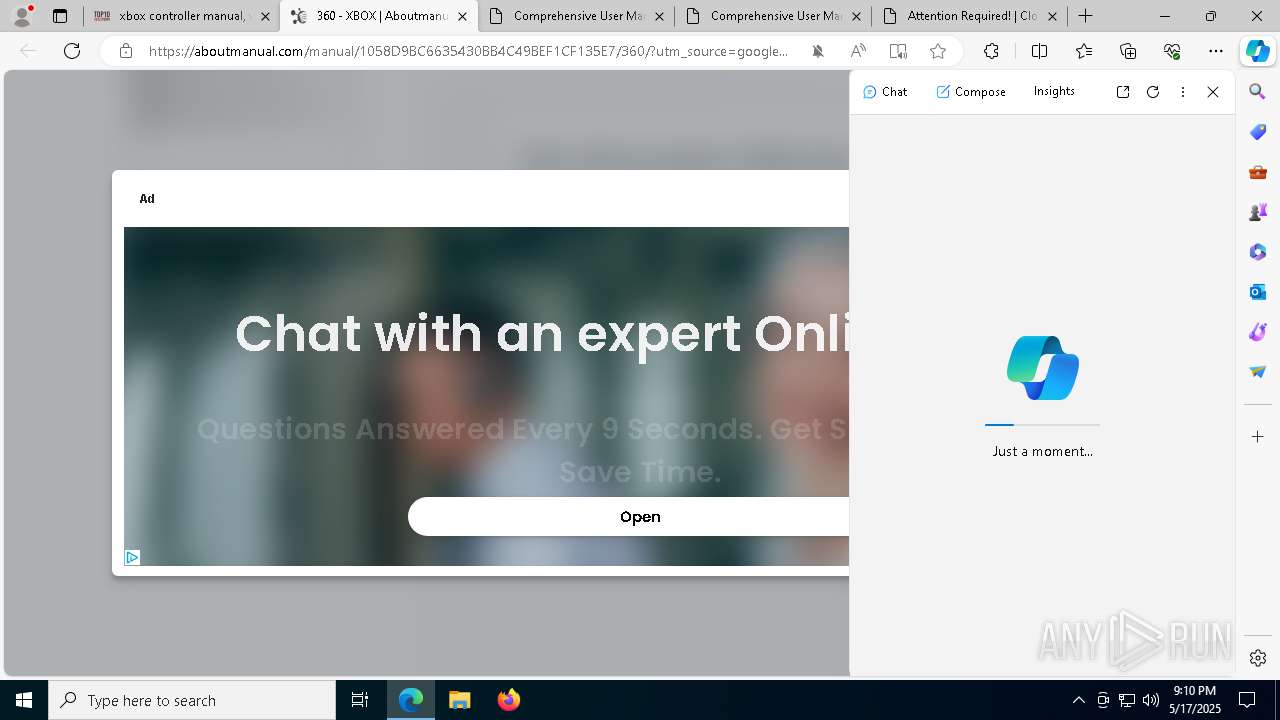The width and height of the screenshot is (1280, 720).
Task: Start Read aloud from address bar
Action: coord(858,51)
